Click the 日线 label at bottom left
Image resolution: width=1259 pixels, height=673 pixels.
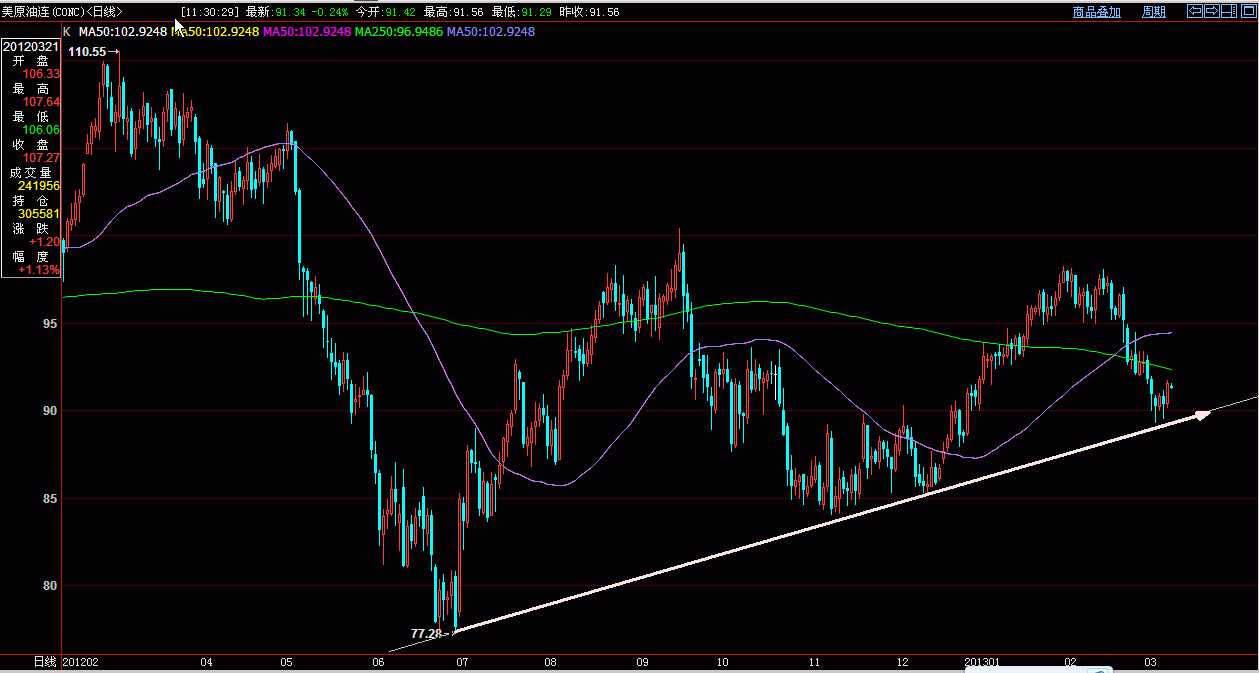tap(45, 662)
